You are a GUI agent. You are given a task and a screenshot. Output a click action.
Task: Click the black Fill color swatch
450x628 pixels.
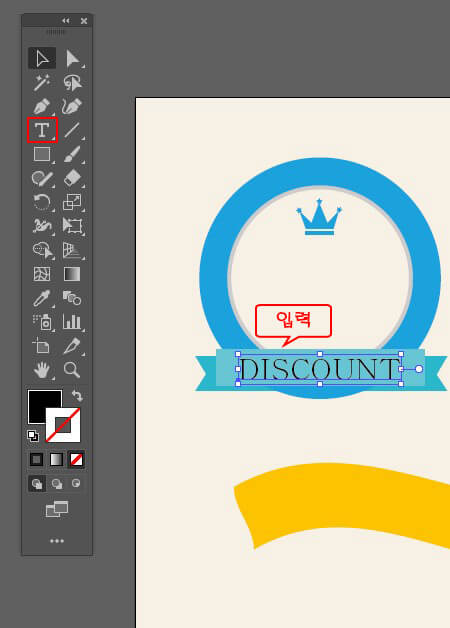[x=38, y=400]
